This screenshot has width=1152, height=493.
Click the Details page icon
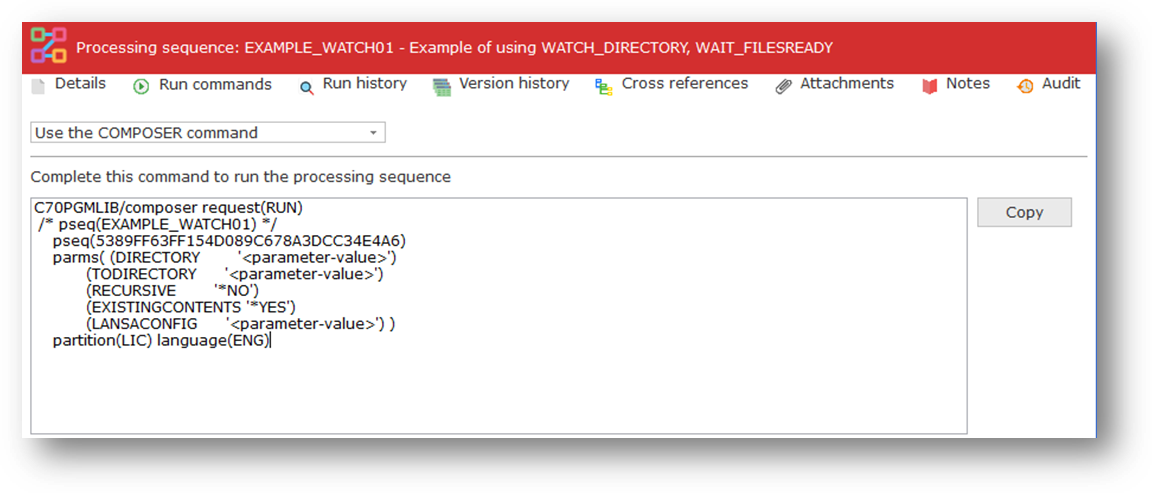(38, 86)
